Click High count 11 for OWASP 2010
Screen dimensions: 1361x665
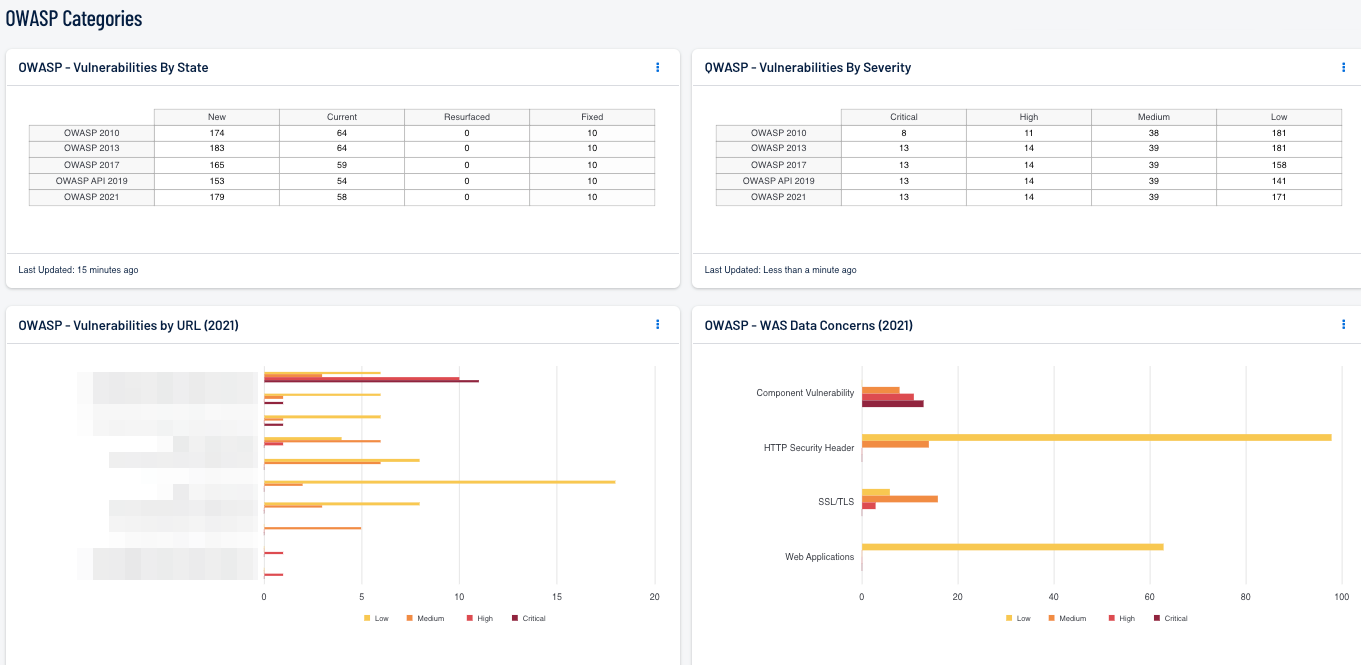click(1029, 133)
